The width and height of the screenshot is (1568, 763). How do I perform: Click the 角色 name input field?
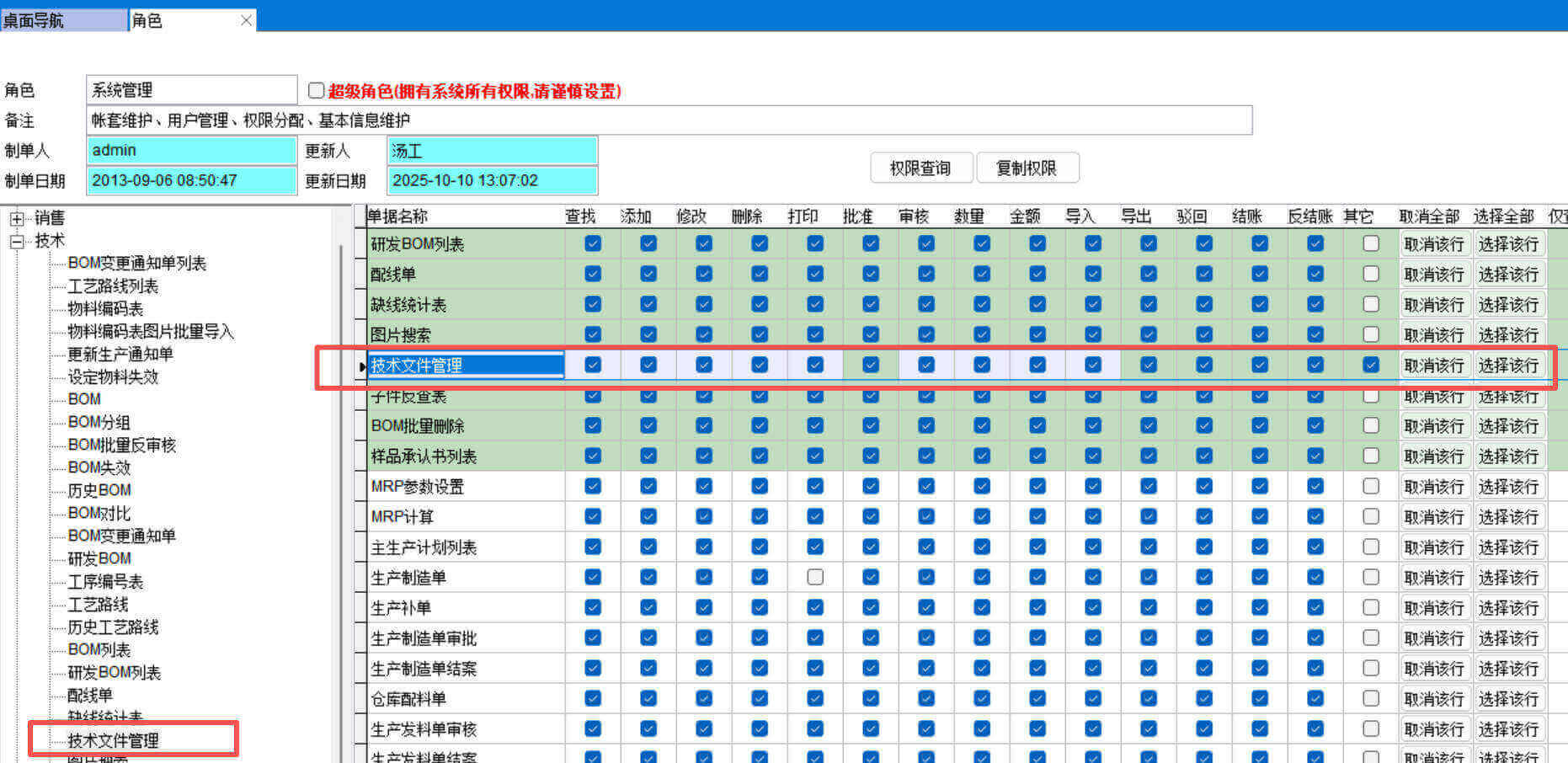(x=191, y=90)
